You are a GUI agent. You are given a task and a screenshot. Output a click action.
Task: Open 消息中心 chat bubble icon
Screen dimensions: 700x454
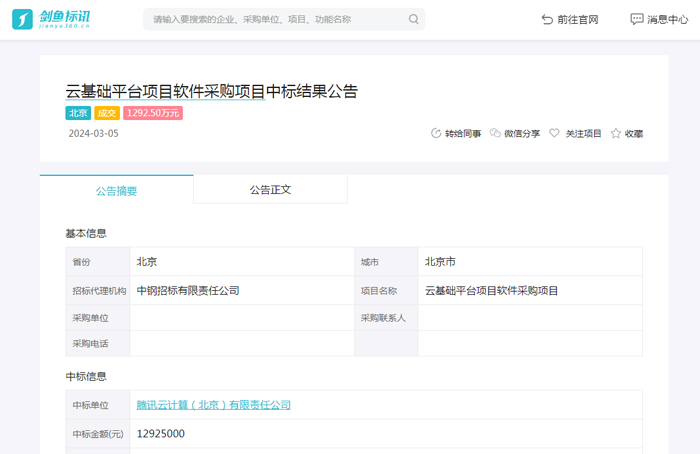(637, 19)
